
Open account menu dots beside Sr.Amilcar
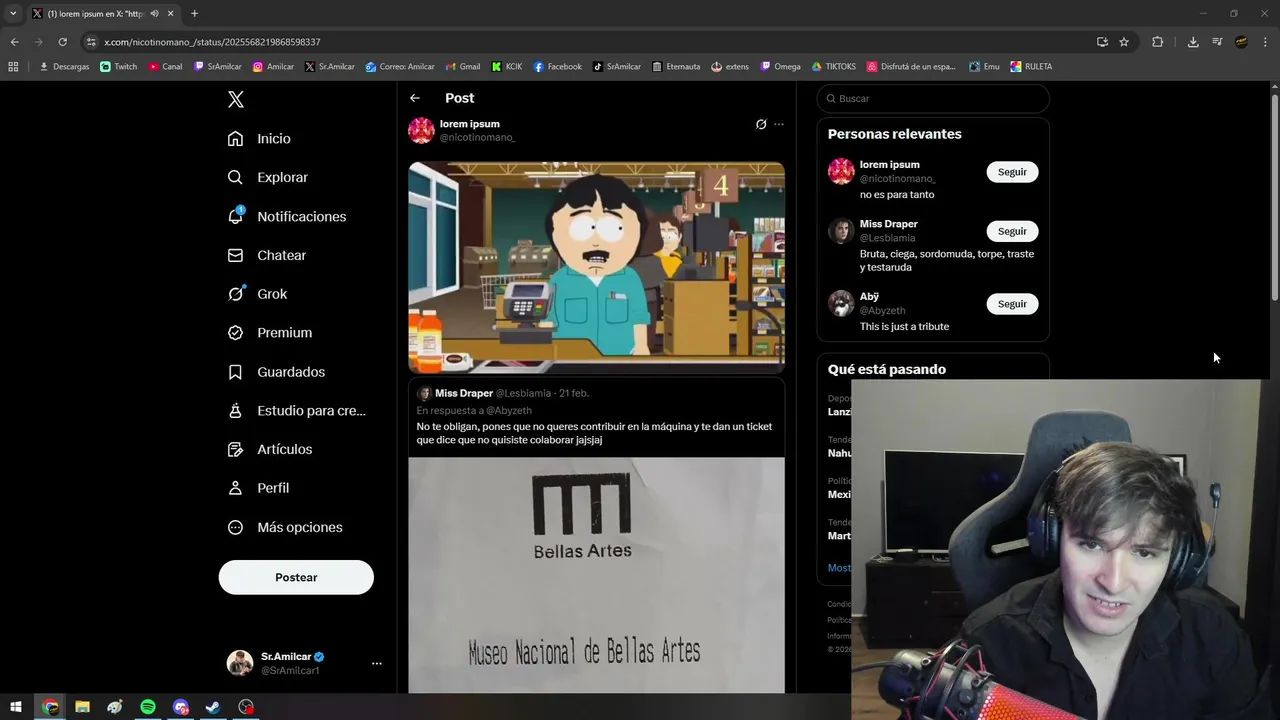[377, 663]
